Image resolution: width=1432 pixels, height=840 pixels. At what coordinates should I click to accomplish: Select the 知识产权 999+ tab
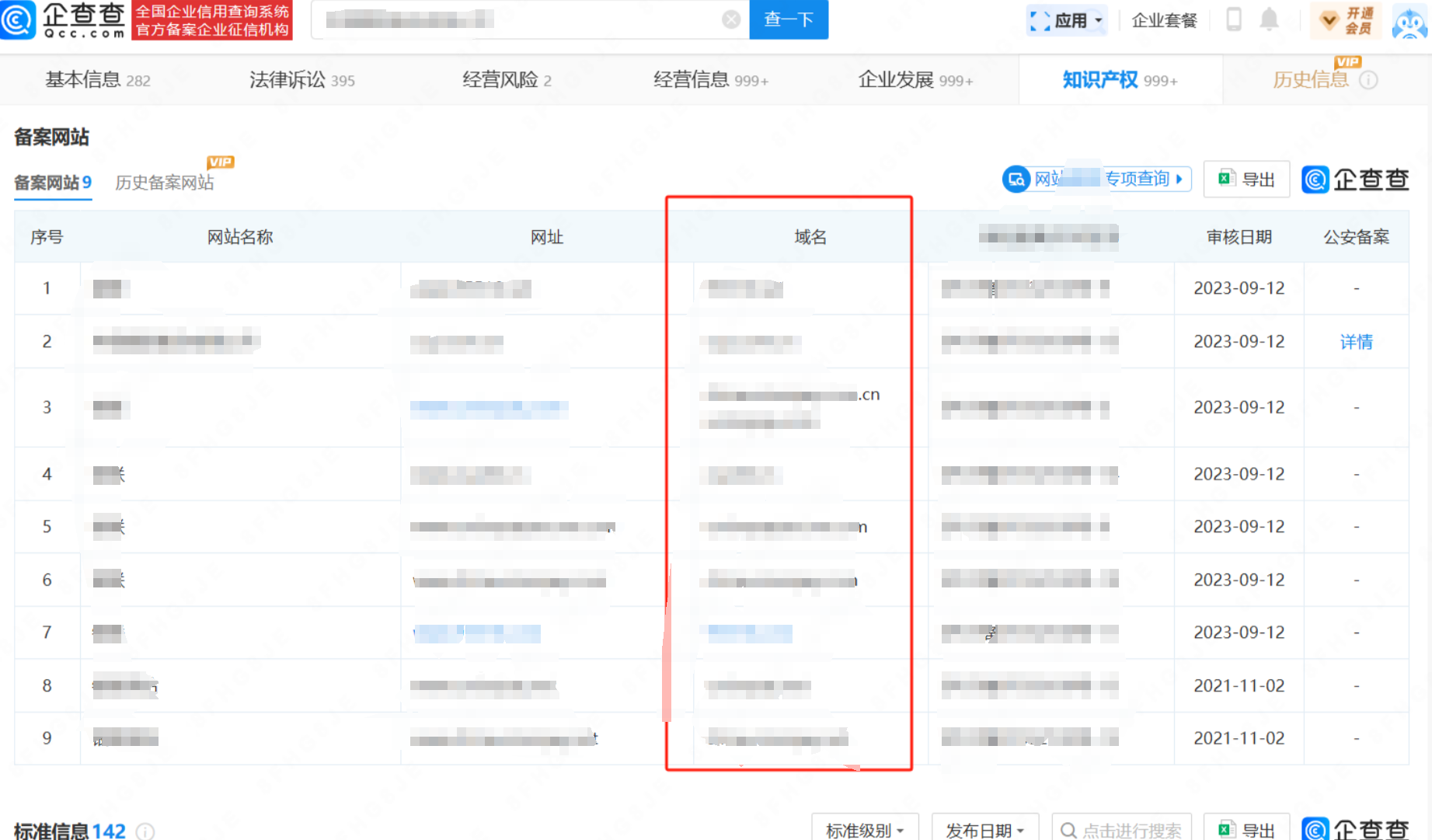1120,80
